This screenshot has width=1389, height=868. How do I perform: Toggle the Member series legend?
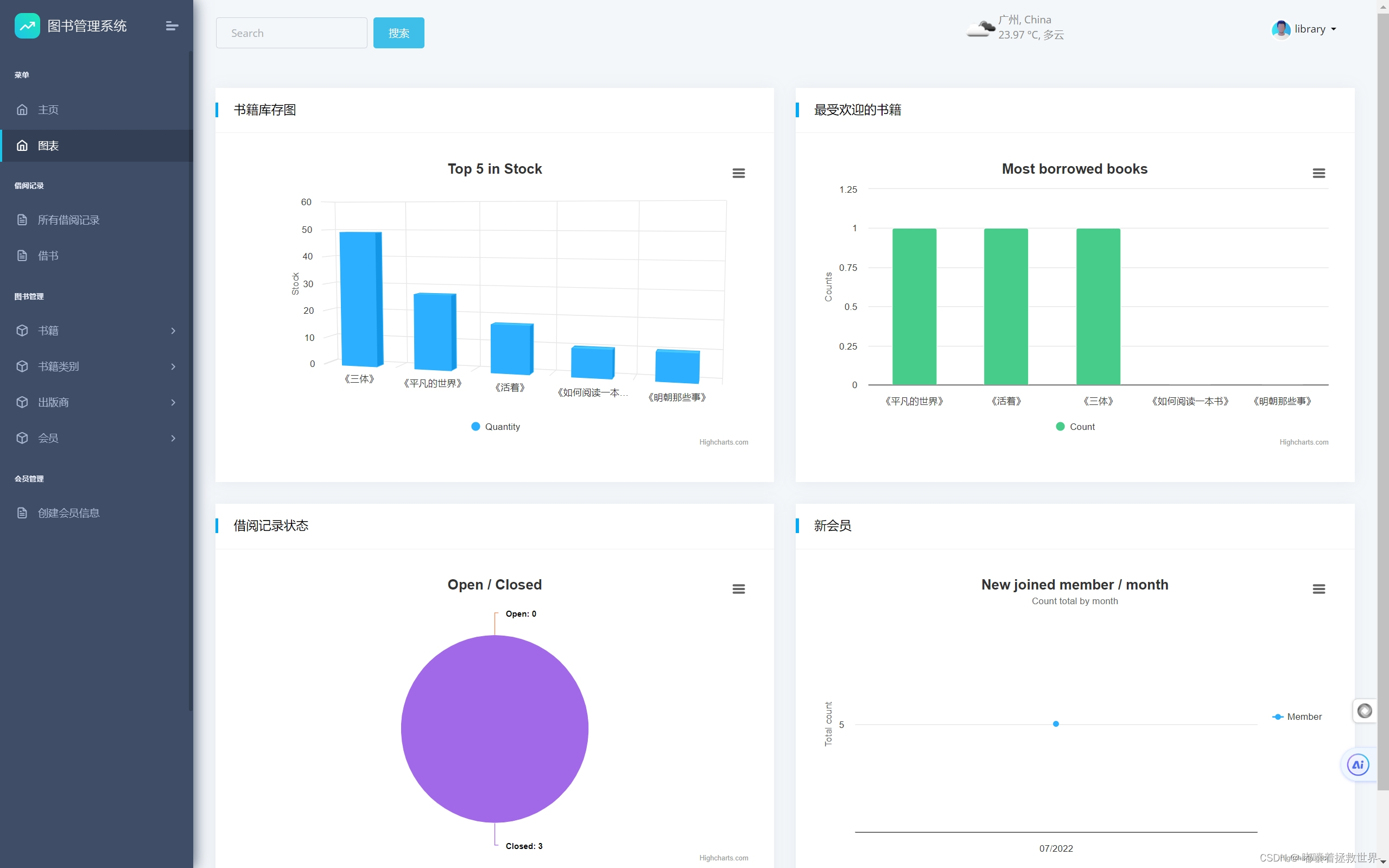tap(1297, 717)
